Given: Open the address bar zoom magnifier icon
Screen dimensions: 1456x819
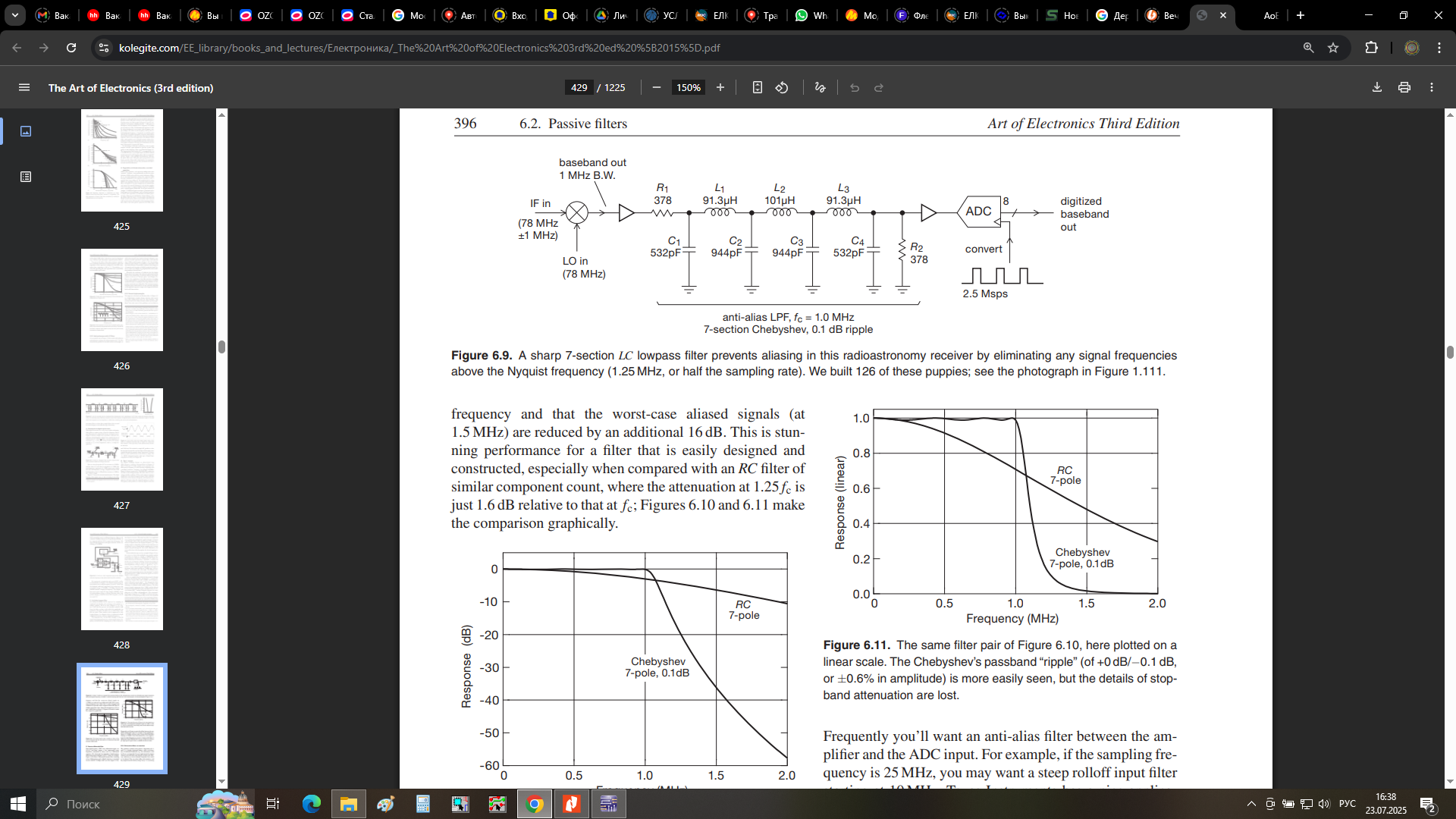Looking at the screenshot, I should click(x=1308, y=48).
